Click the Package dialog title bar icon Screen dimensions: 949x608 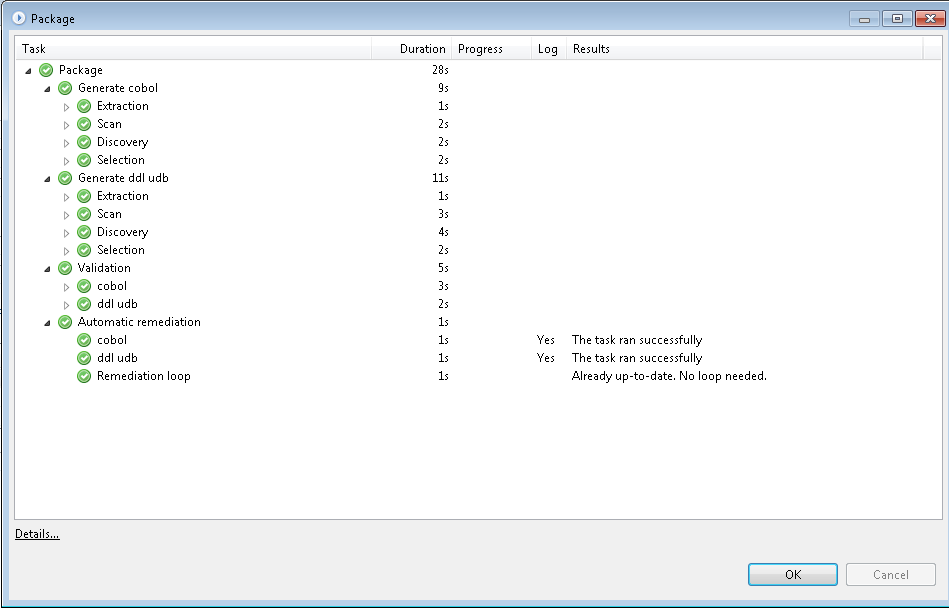[18, 18]
